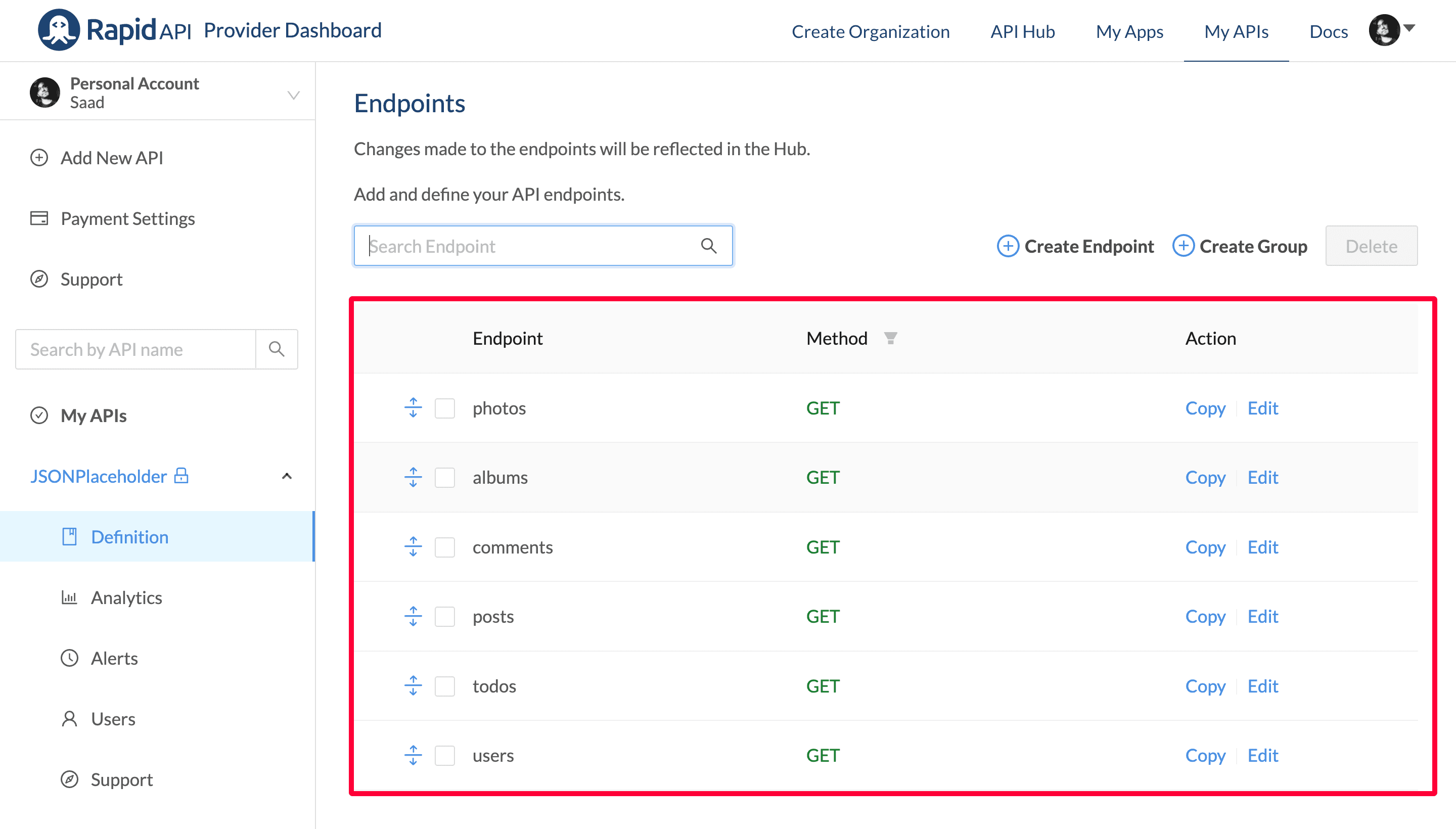This screenshot has height=829, width=1456.
Task: Click Edit for the photos endpoint
Action: 1263,408
